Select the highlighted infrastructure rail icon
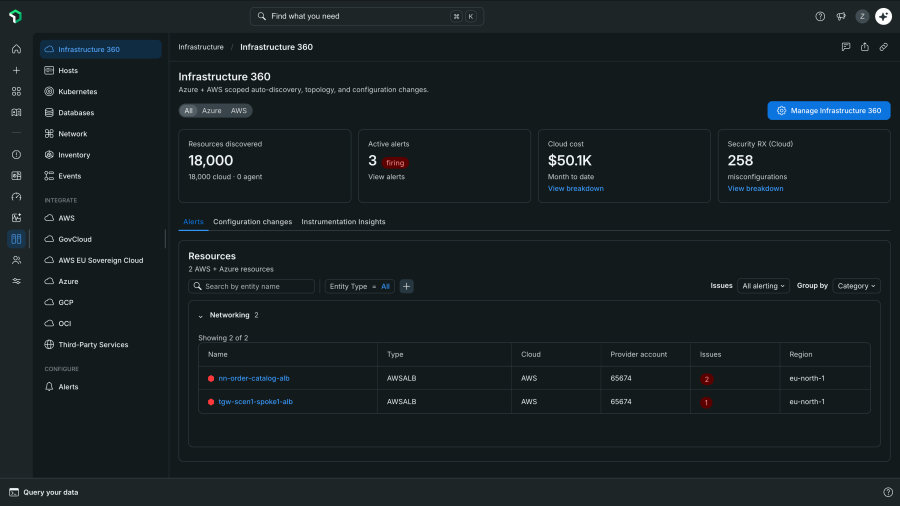The height and width of the screenshot is (506, 900). pyautogui.click(x=16, y=239)
